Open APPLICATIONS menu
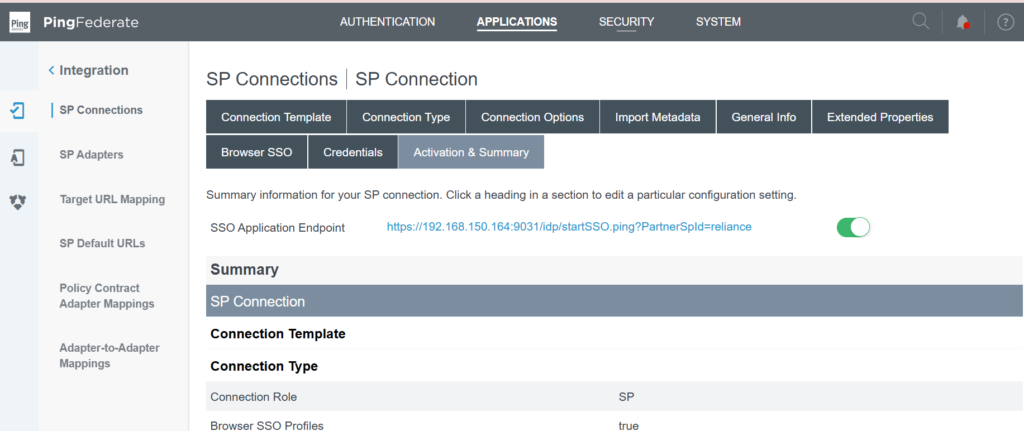The width and height of the screenshot is (1024, 431). tap(517, 22)
